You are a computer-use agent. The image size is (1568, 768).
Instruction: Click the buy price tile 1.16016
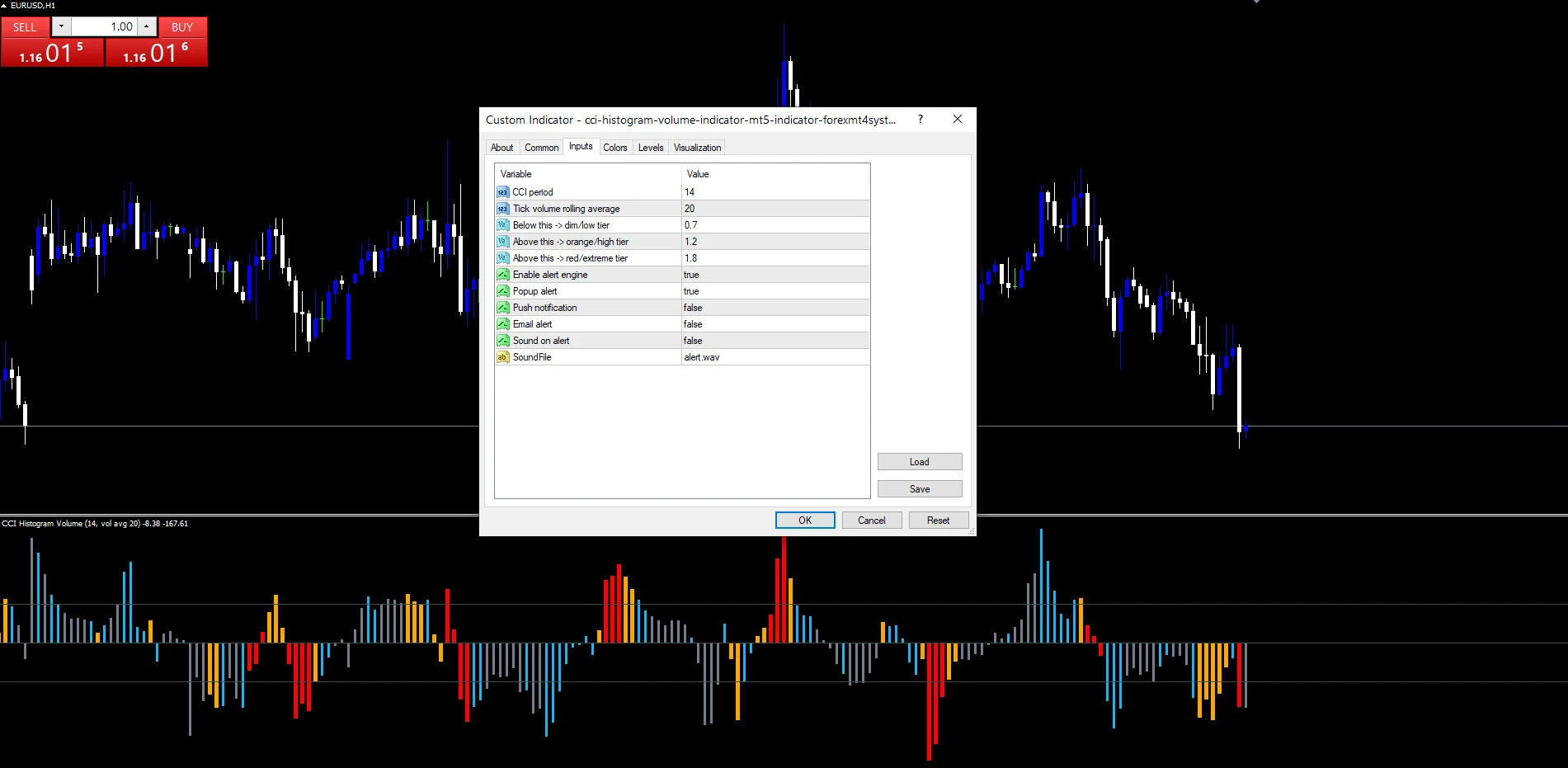coord(156,53)
